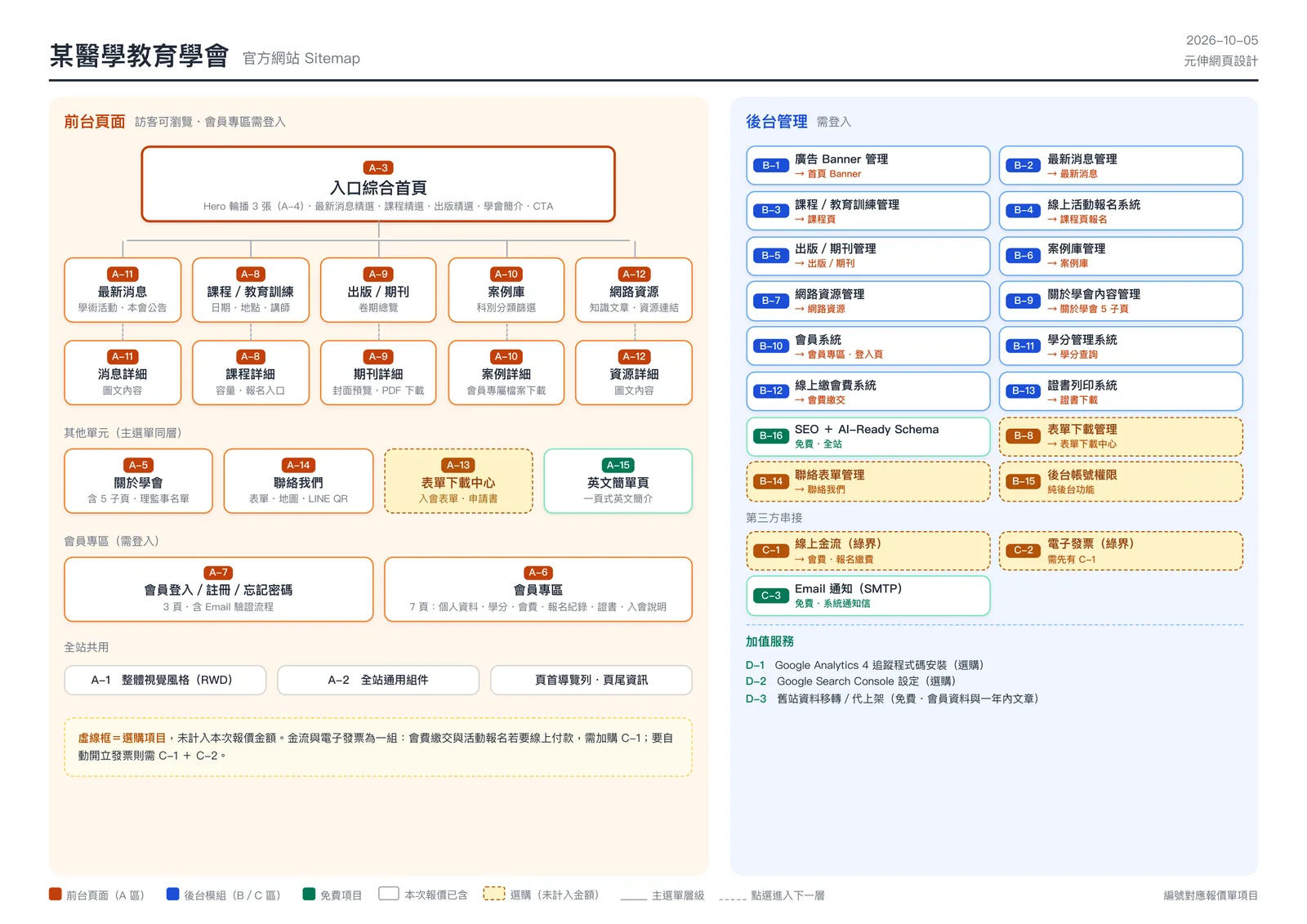Click the '→ 表單下載中心' link text
The width and height of the screenshot is (1307, 924).
click(1082, 444)
